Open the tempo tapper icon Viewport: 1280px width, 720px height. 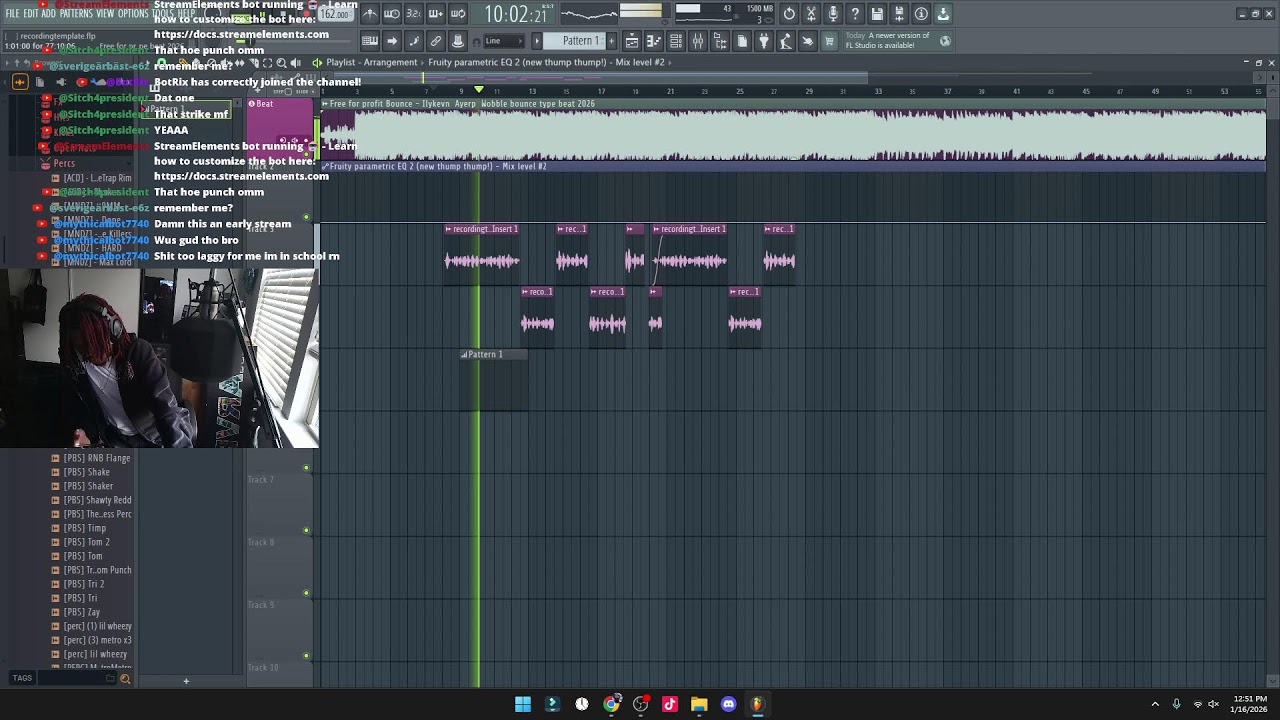(786, 41)
